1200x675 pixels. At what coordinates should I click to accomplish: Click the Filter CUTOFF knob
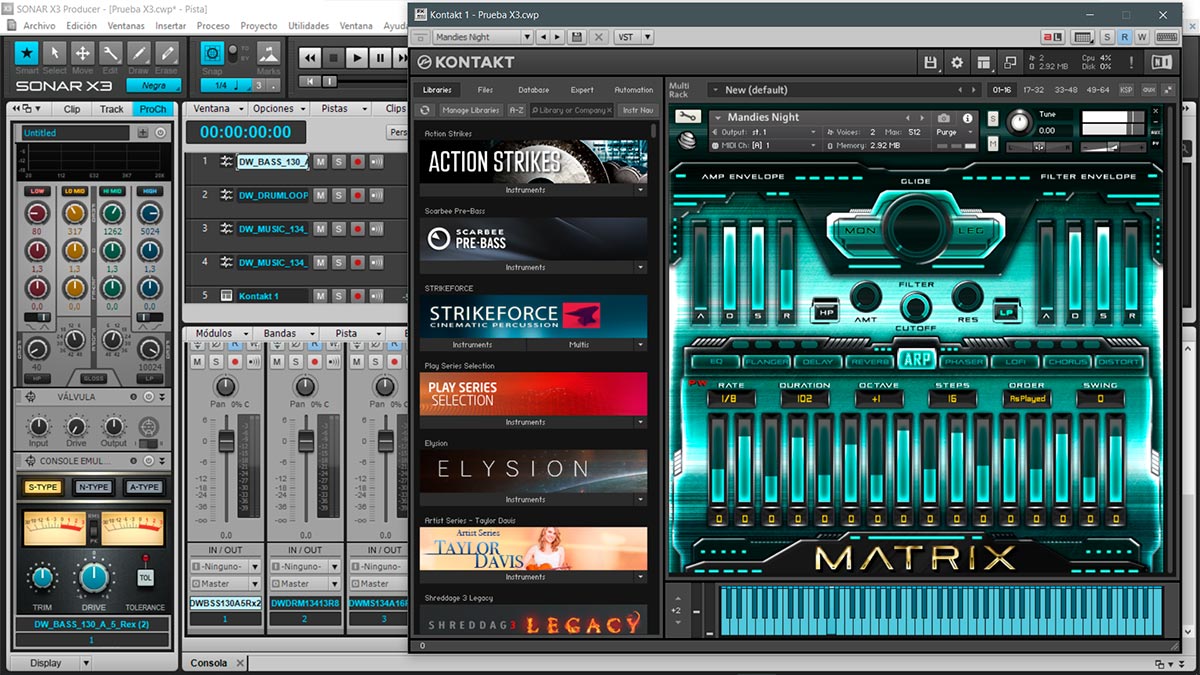tap(916, 309)
